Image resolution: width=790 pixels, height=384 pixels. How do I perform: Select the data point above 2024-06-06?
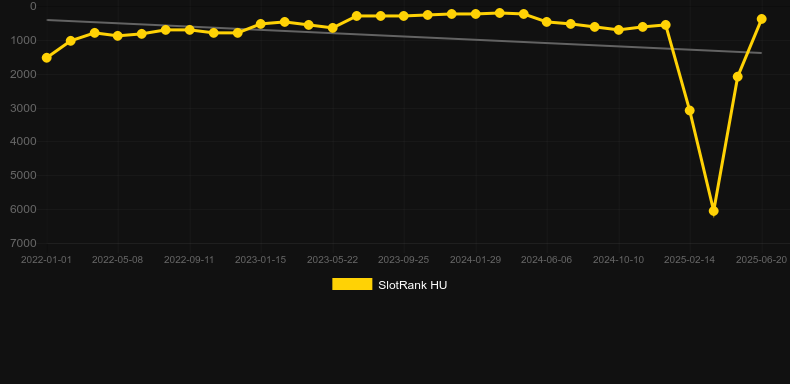pyautogui.click(x=547, y=22)
